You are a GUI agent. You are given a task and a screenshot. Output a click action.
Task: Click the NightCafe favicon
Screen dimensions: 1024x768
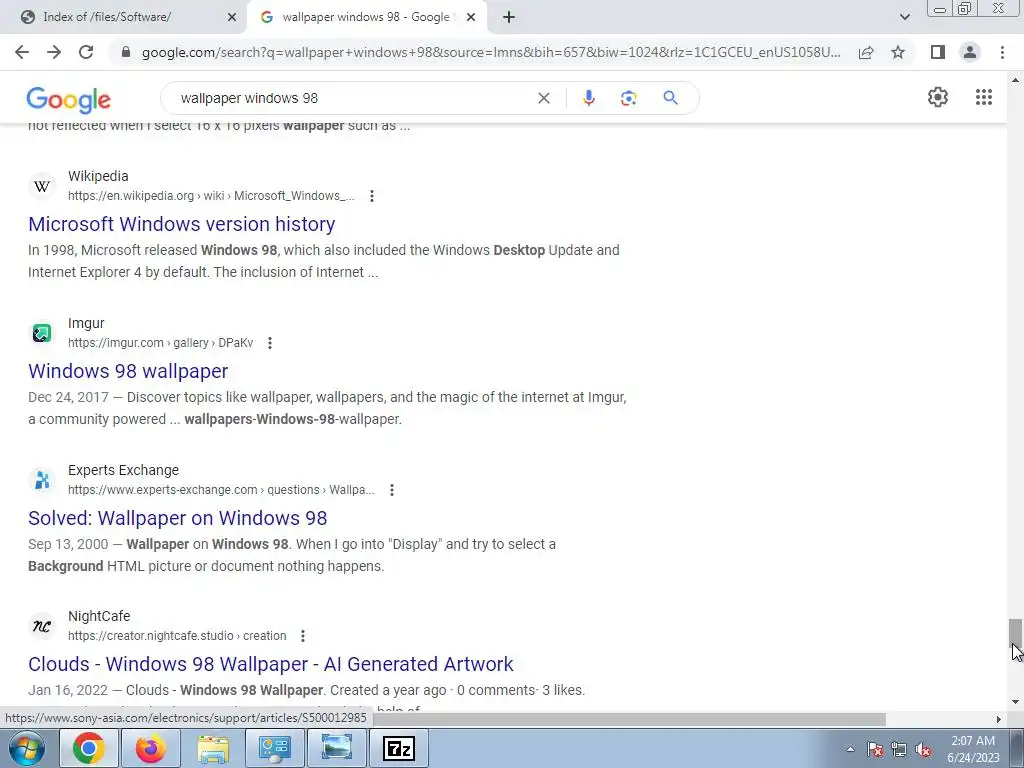42,626
